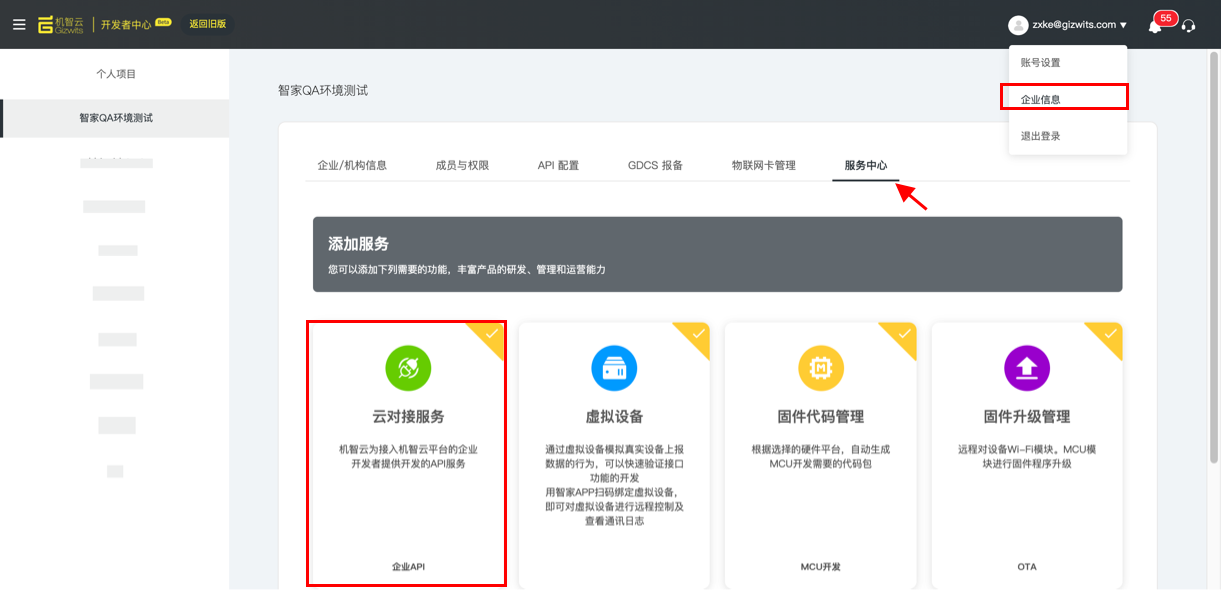
Task: Open the 固件升级管理 card title
Action: 1027,417
